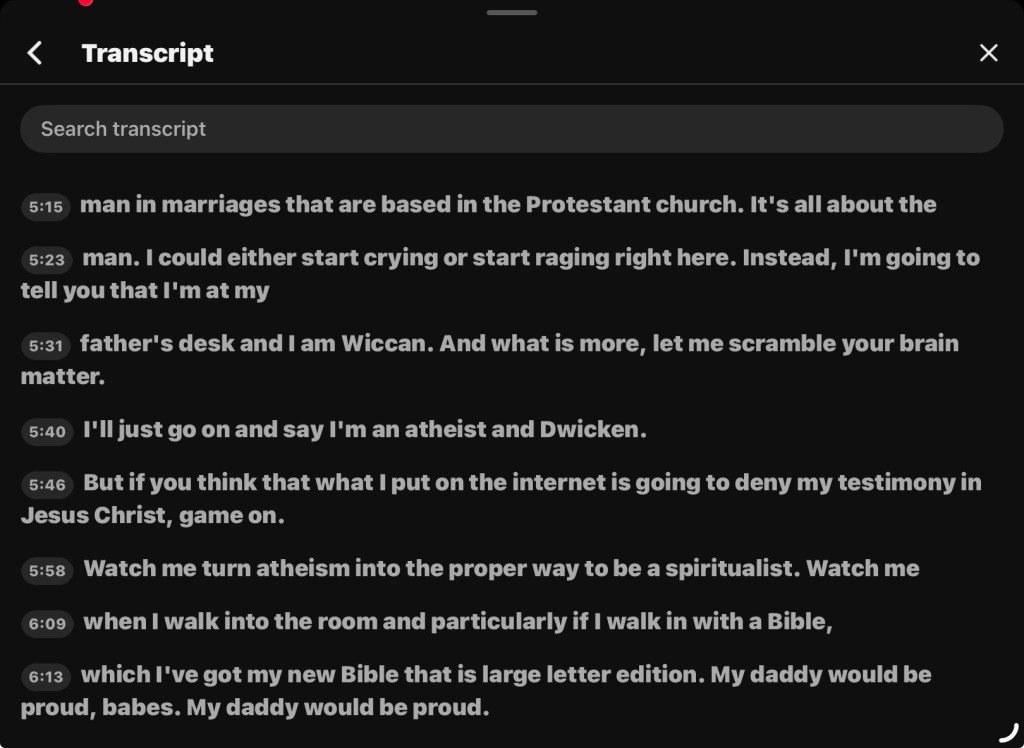Select the "atheist and Dwicken" transcript line

pos(364,430)
